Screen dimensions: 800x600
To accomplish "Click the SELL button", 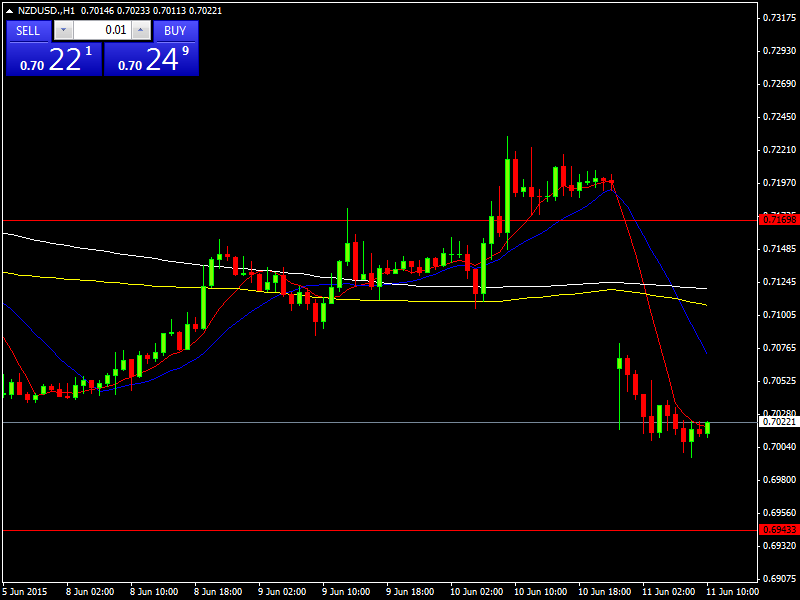I will click(x=28, y=31).
